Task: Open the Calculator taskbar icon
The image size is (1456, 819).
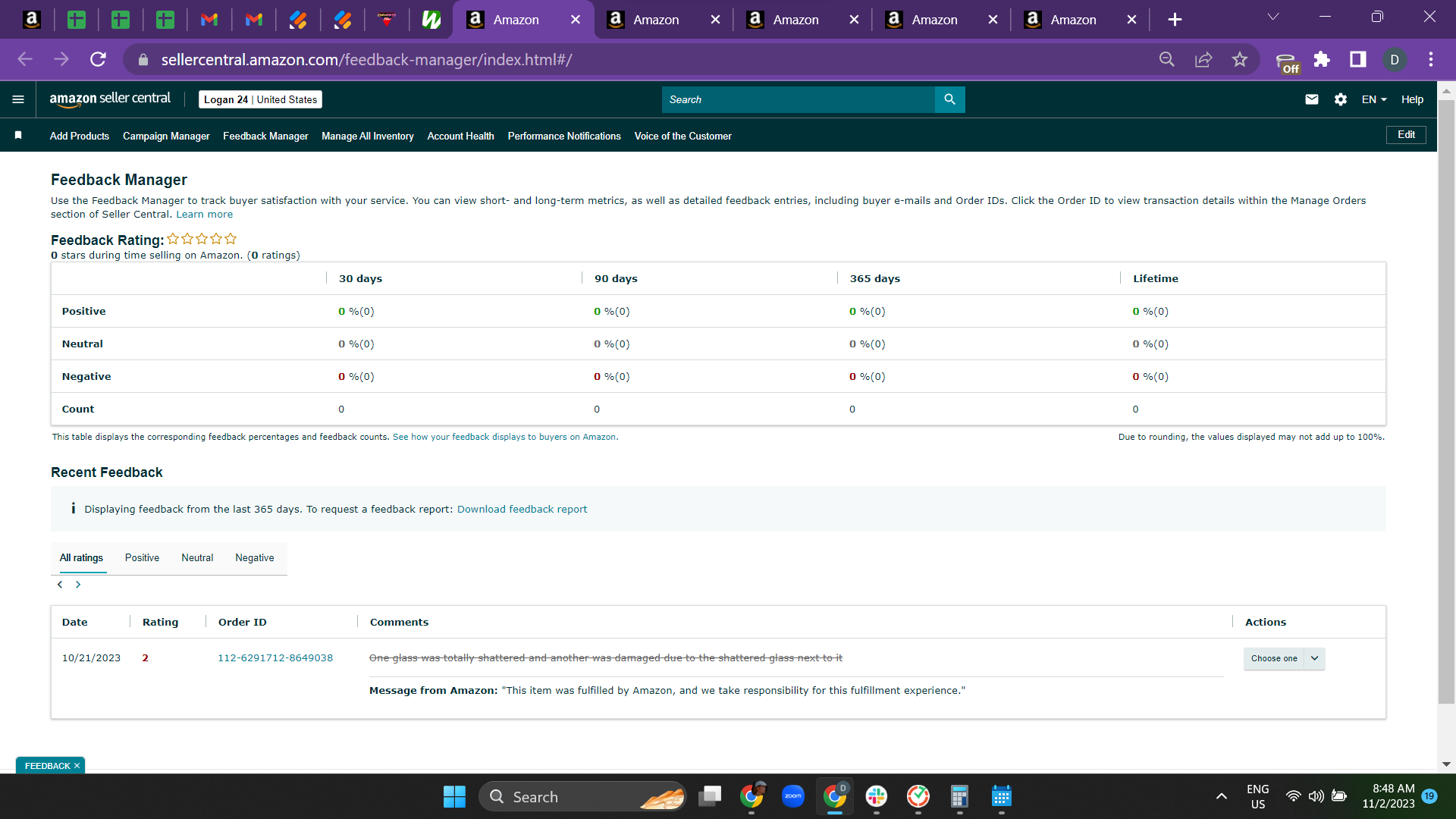Action: click(x=959, y=796)
